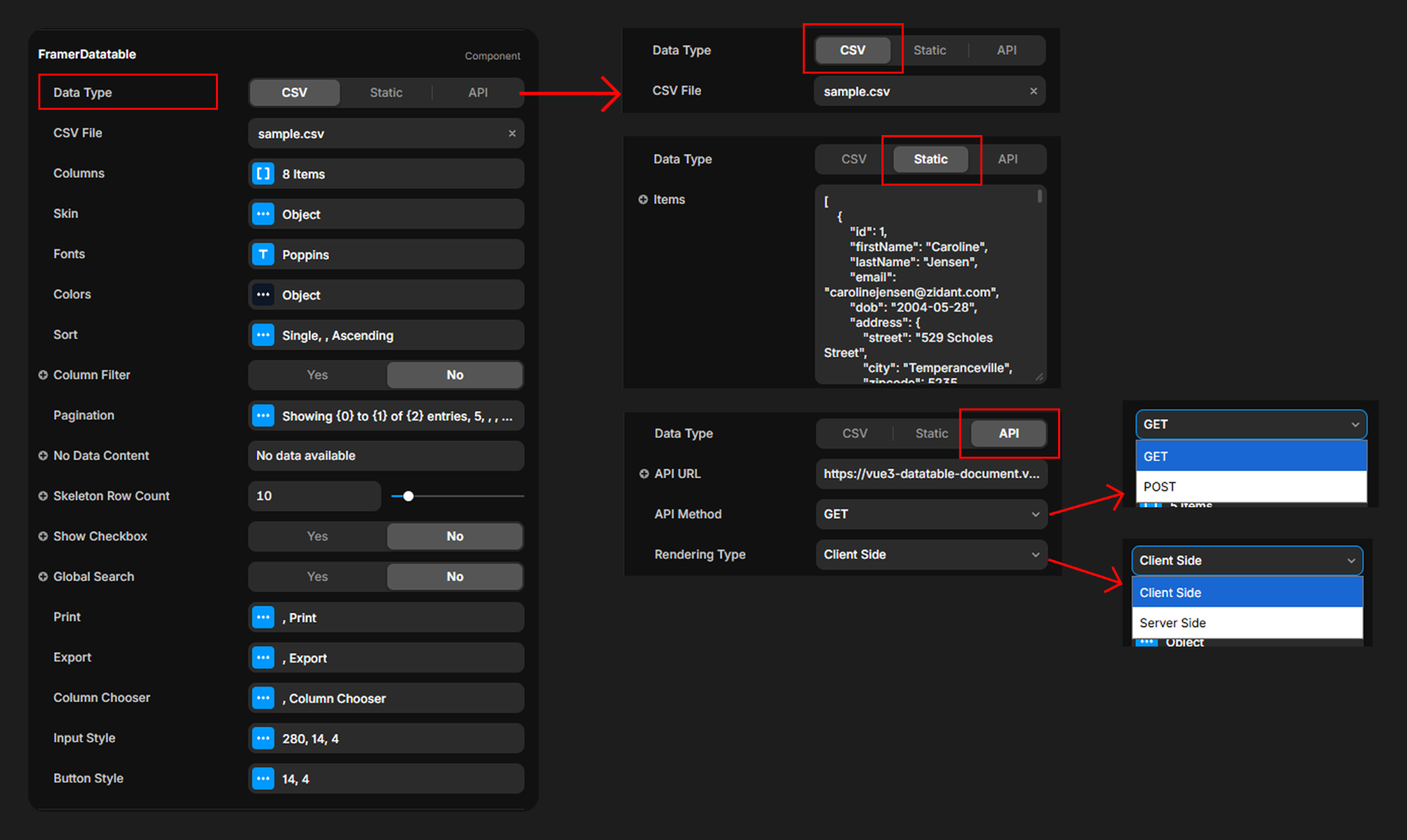
Task: Expand Rendering Type Client Side dropdown
Action: 931,554
